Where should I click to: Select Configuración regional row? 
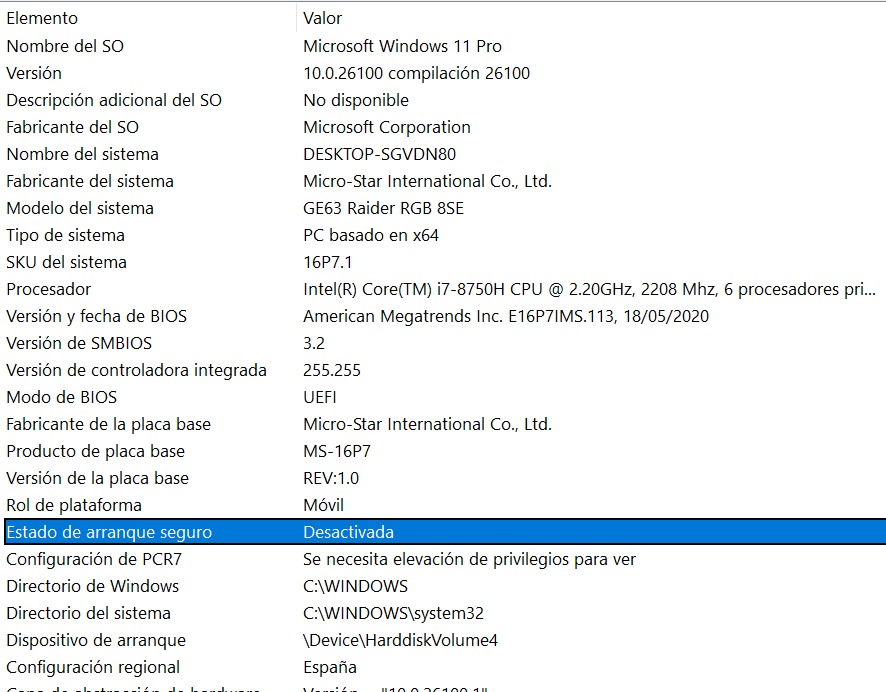pyautogui.click(x=93, y=668)
